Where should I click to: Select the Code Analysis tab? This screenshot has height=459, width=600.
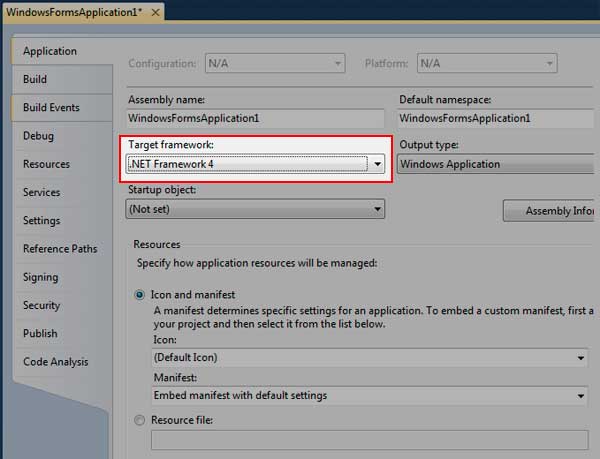62,362
